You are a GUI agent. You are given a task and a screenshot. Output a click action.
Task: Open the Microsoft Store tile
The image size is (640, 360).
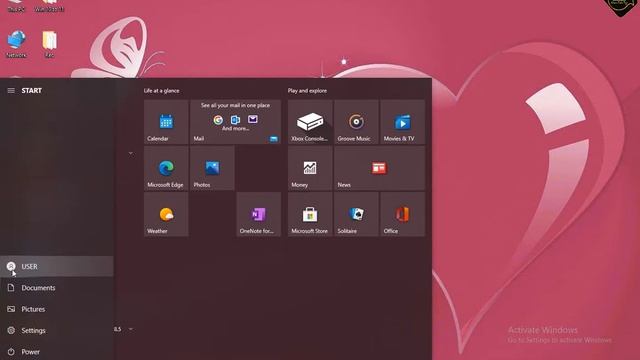310,214
